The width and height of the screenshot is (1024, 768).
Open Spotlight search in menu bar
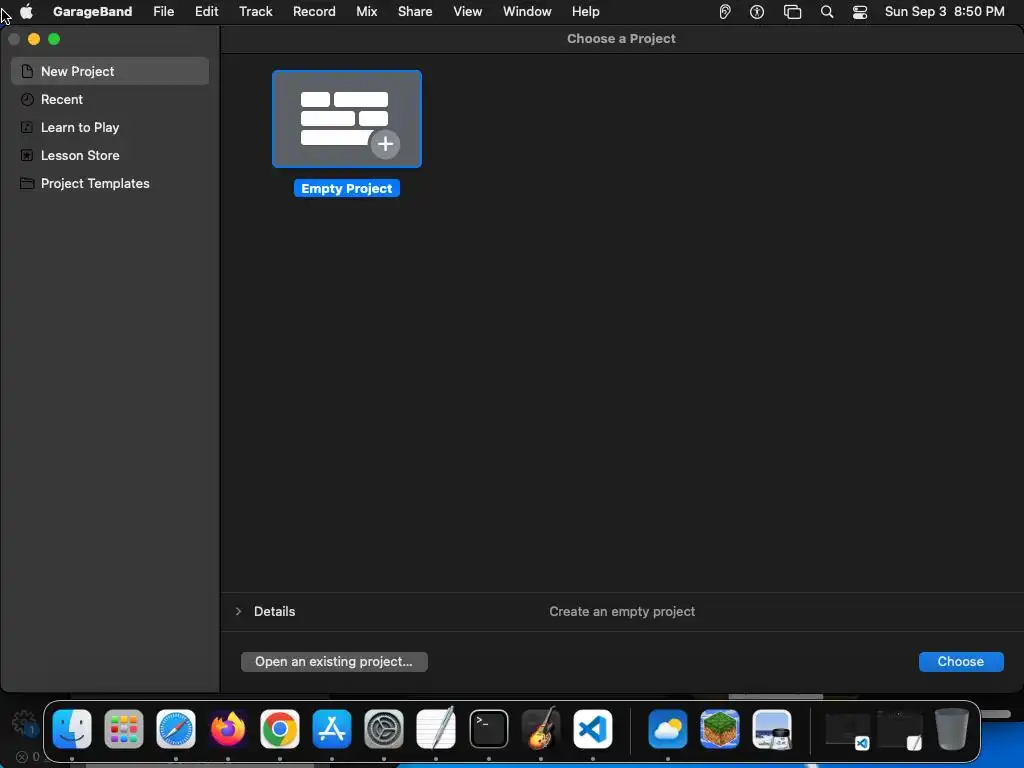click(x=827, y=12)
